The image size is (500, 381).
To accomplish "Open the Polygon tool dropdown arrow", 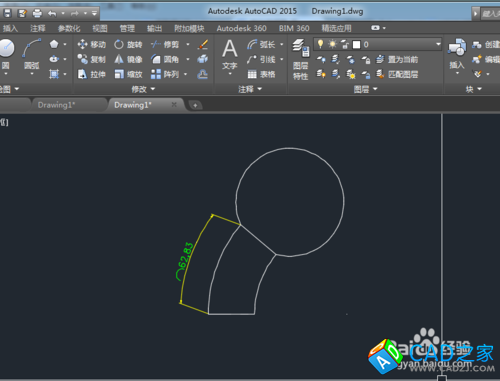I will tap(65, 44).
